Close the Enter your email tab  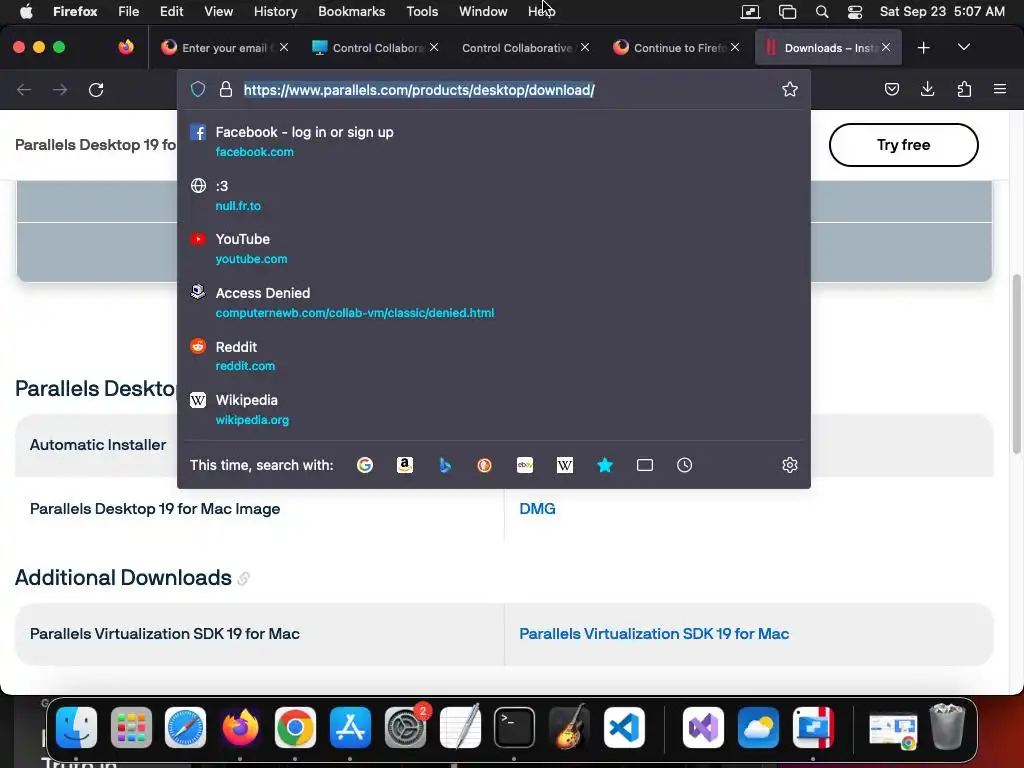tap(284, 47)
